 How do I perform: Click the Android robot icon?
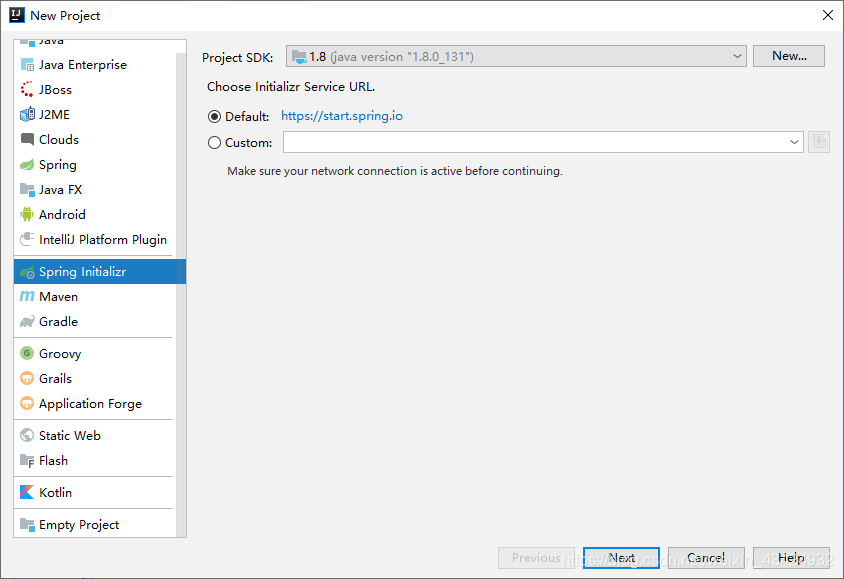click(27, 214)
